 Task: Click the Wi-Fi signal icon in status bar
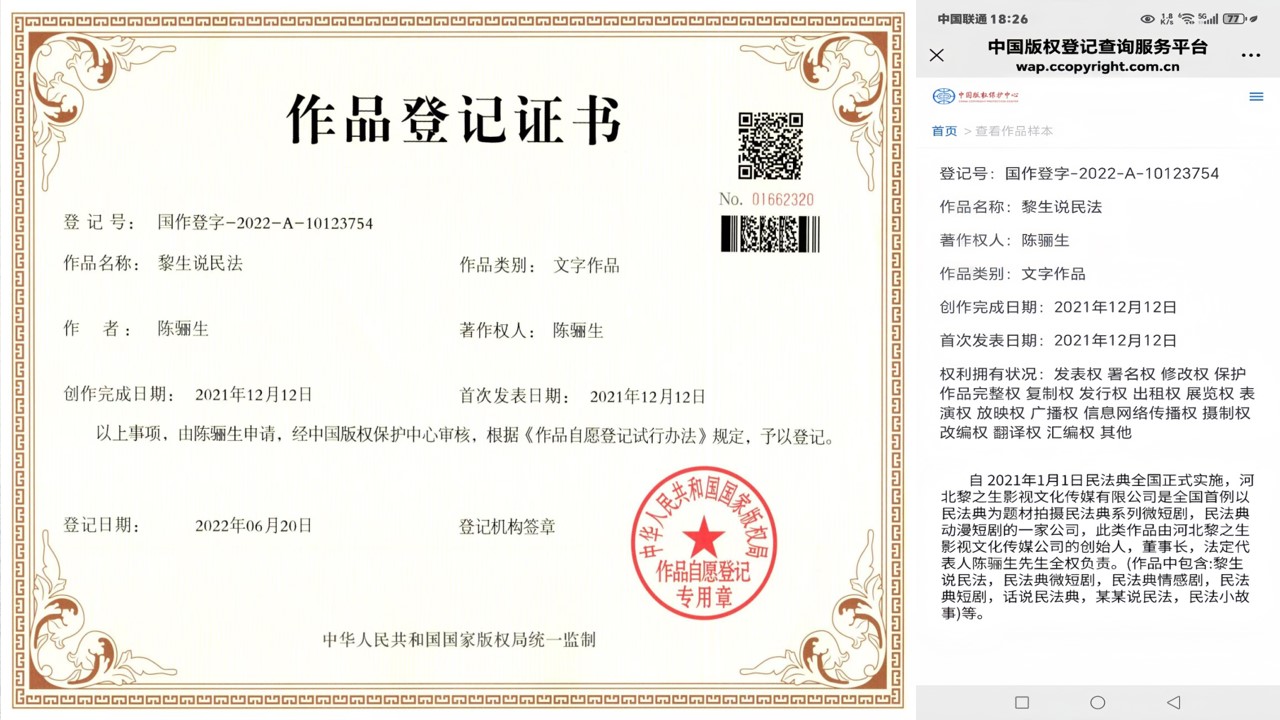1186,19
